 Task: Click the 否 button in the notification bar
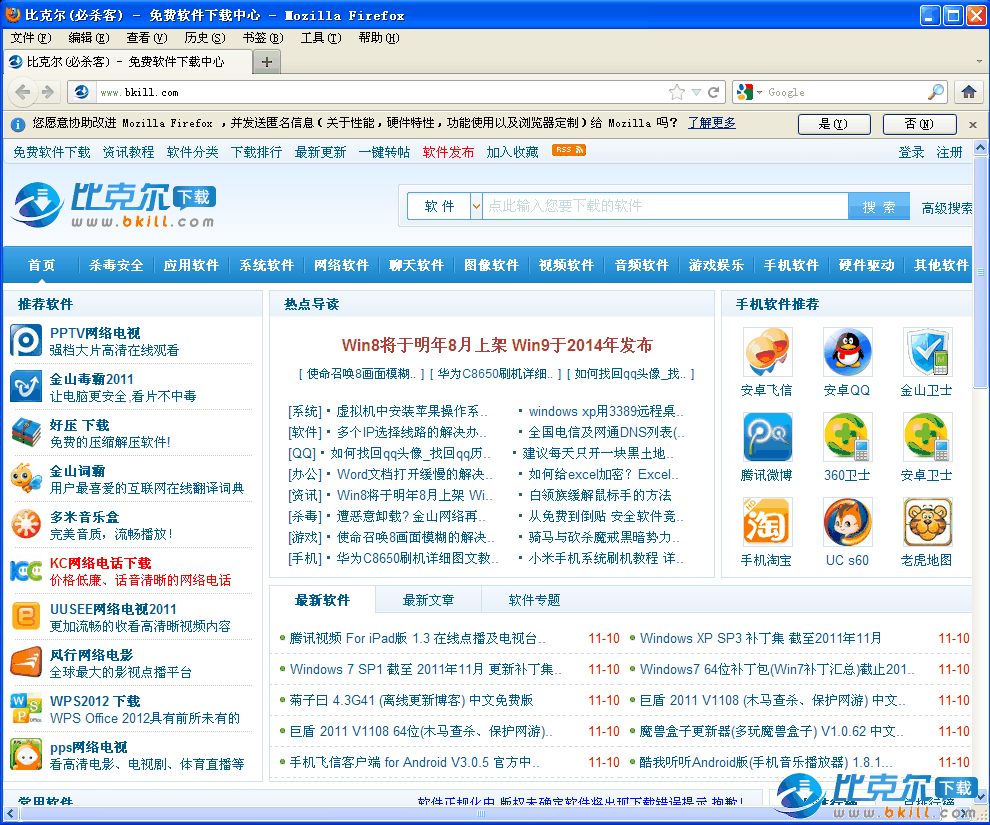pyautogui.click(x=919, y=124)
